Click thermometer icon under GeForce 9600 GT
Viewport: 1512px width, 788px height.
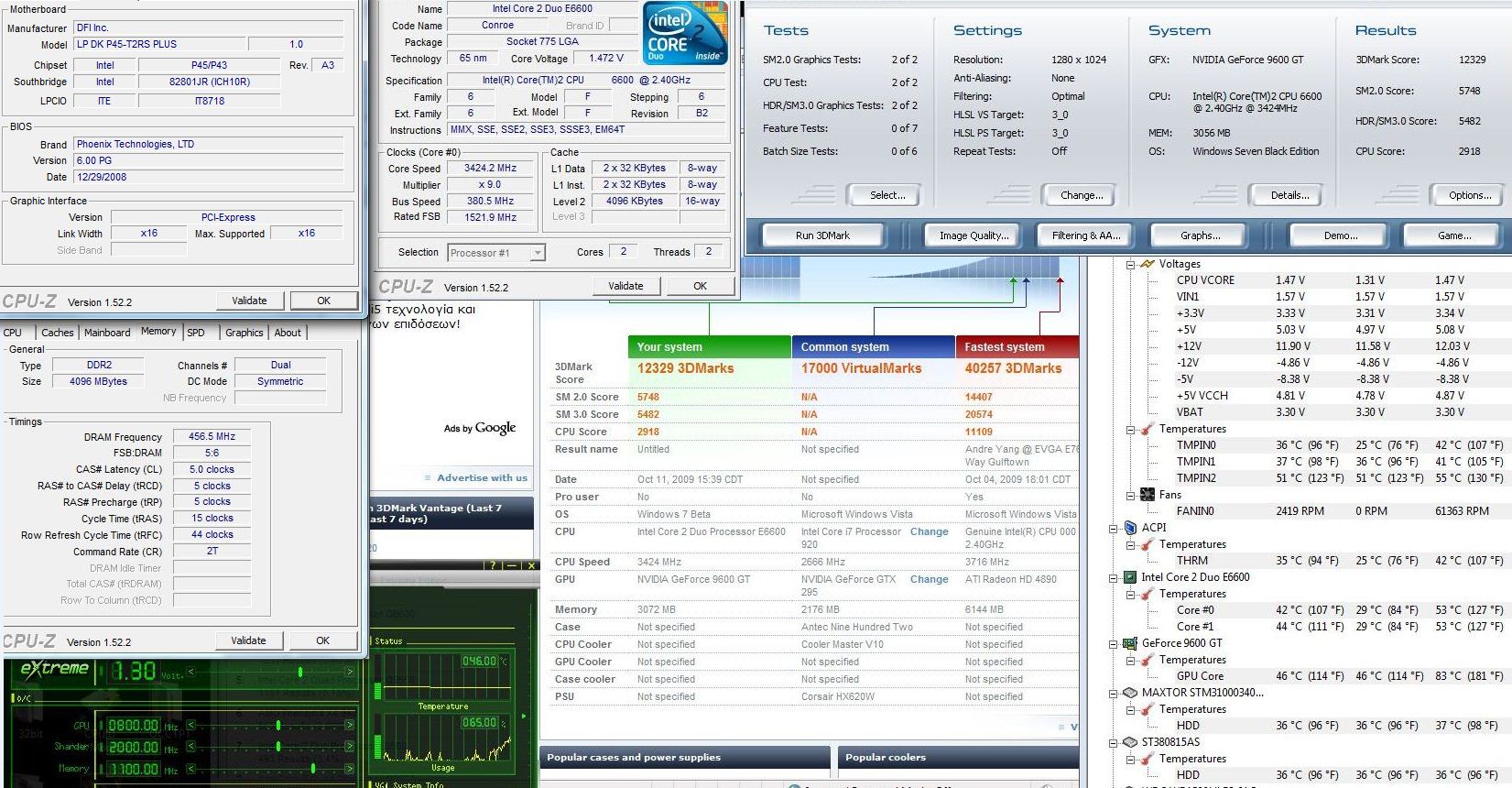(1148, 660)
